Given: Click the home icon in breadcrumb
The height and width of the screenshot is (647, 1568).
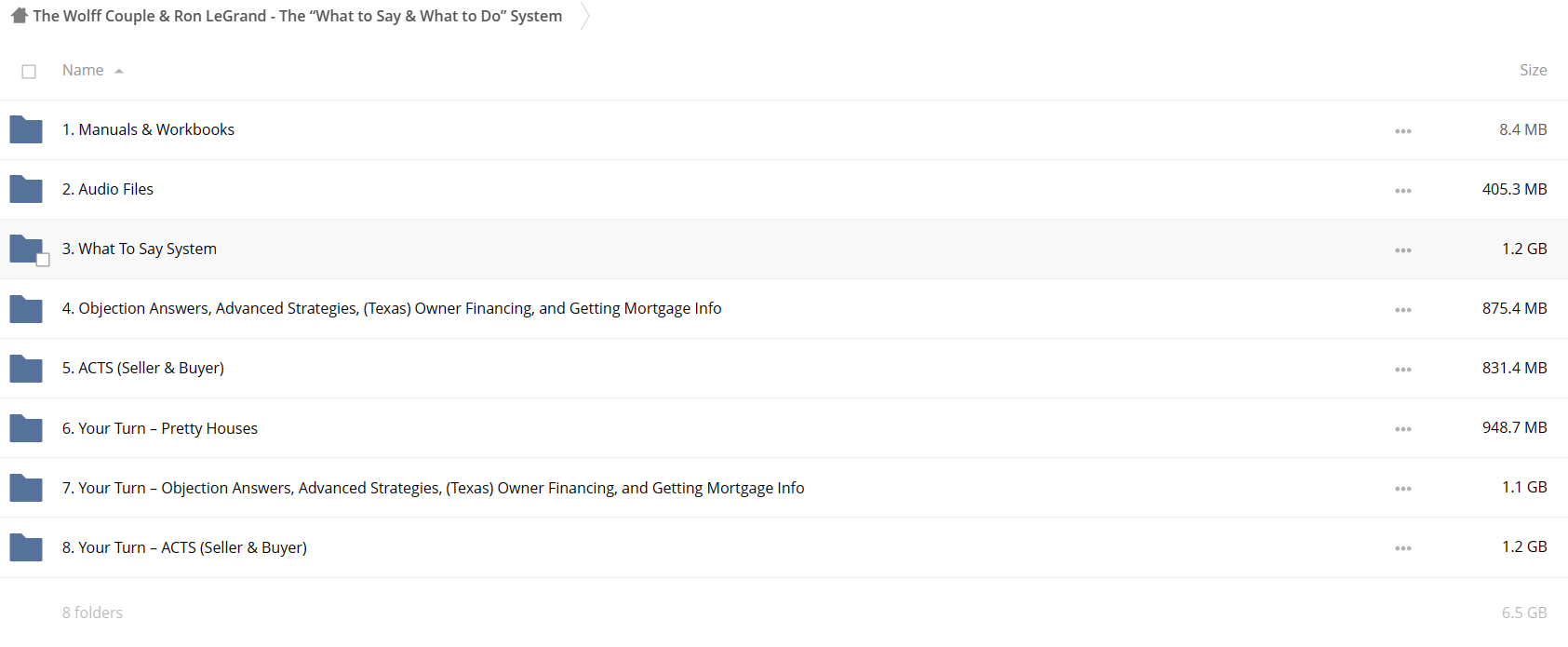Looking at the screenshot, I should pos(19,15).
